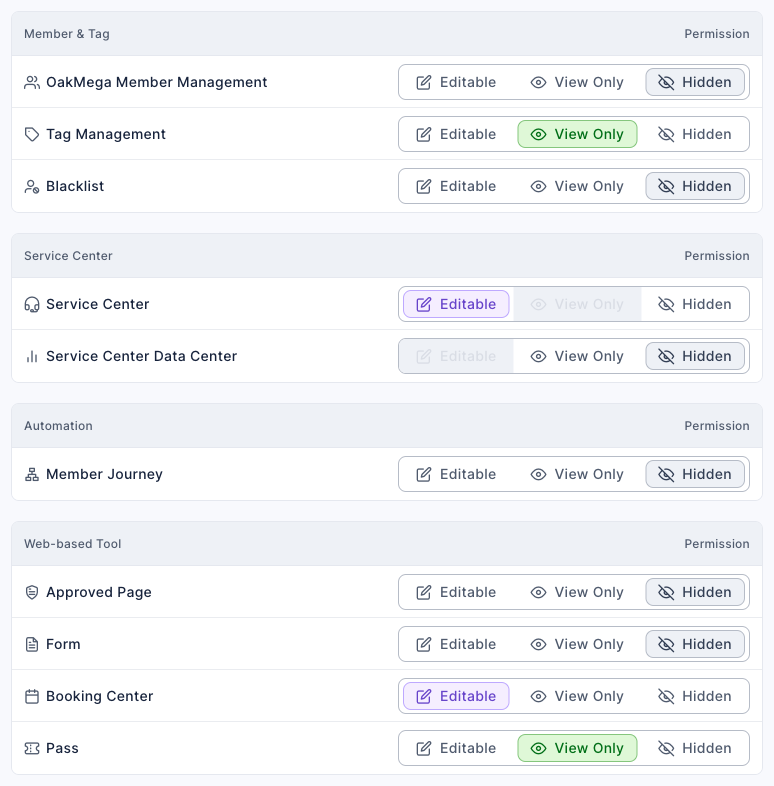Viewport: 774px width, 786px height.
Task: Set OakMega Member Management to Editable
Action: tap(456, 82)
